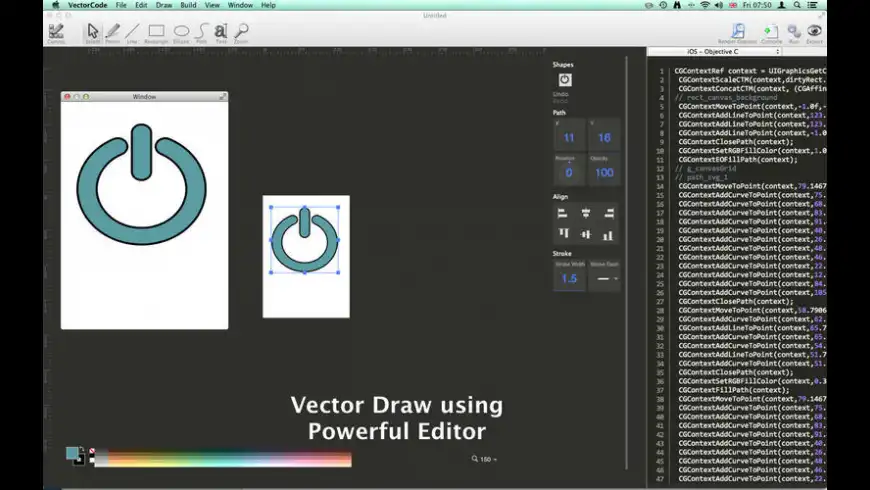The height and width of the screenshot is (490, 870).
Task: Select the power shape thumbnail in Shapes
Action: [x=565, y=80]
